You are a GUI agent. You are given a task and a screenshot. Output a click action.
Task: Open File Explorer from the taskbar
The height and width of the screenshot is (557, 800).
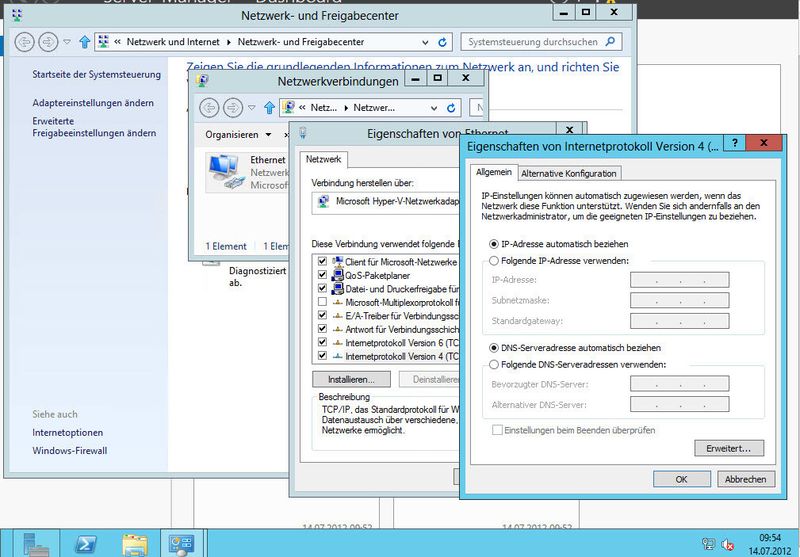coord(134,543)
